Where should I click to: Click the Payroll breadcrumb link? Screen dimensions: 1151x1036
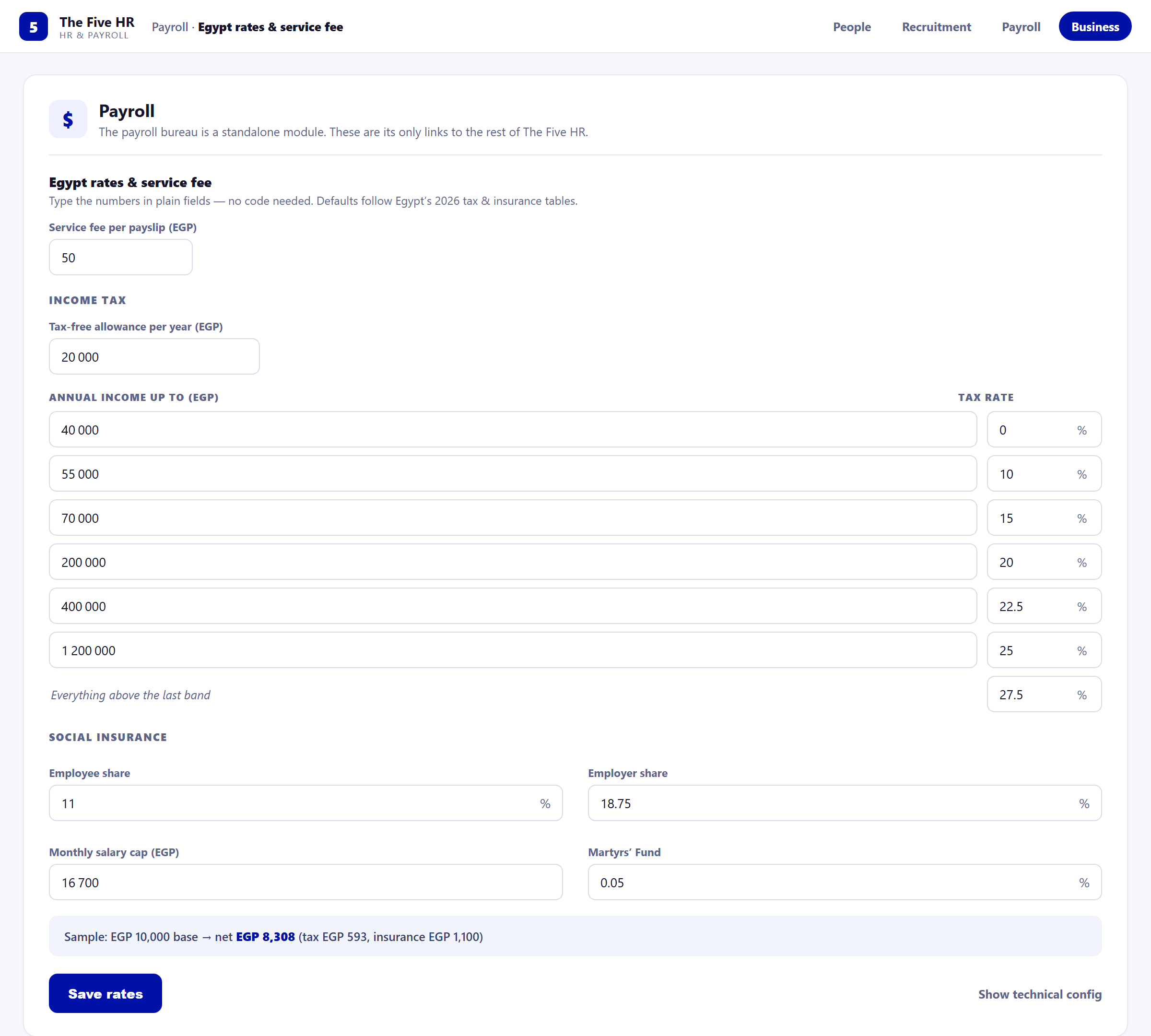170,27
